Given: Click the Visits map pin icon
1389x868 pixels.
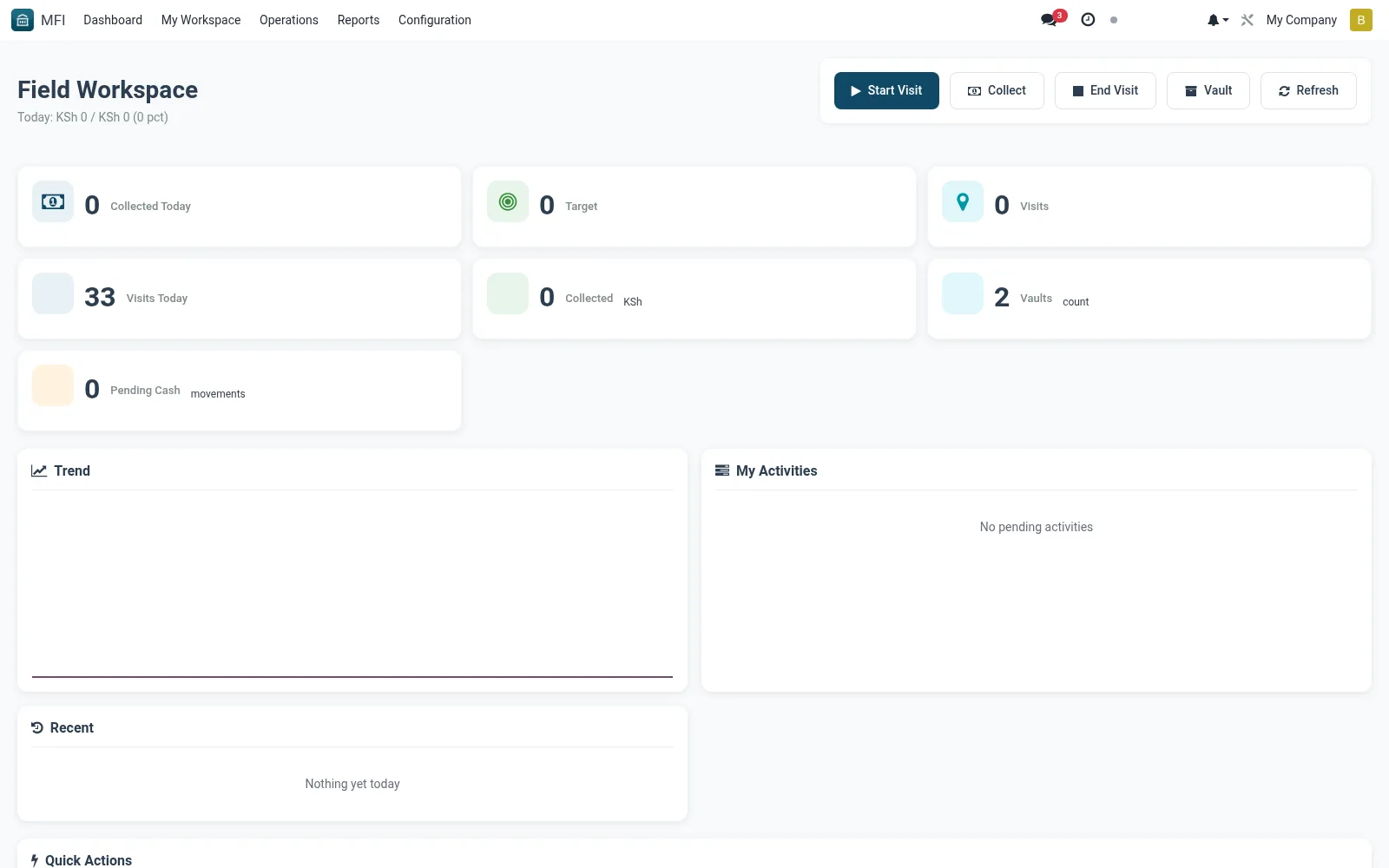Looking at the screenshot, I should point(963,201).
